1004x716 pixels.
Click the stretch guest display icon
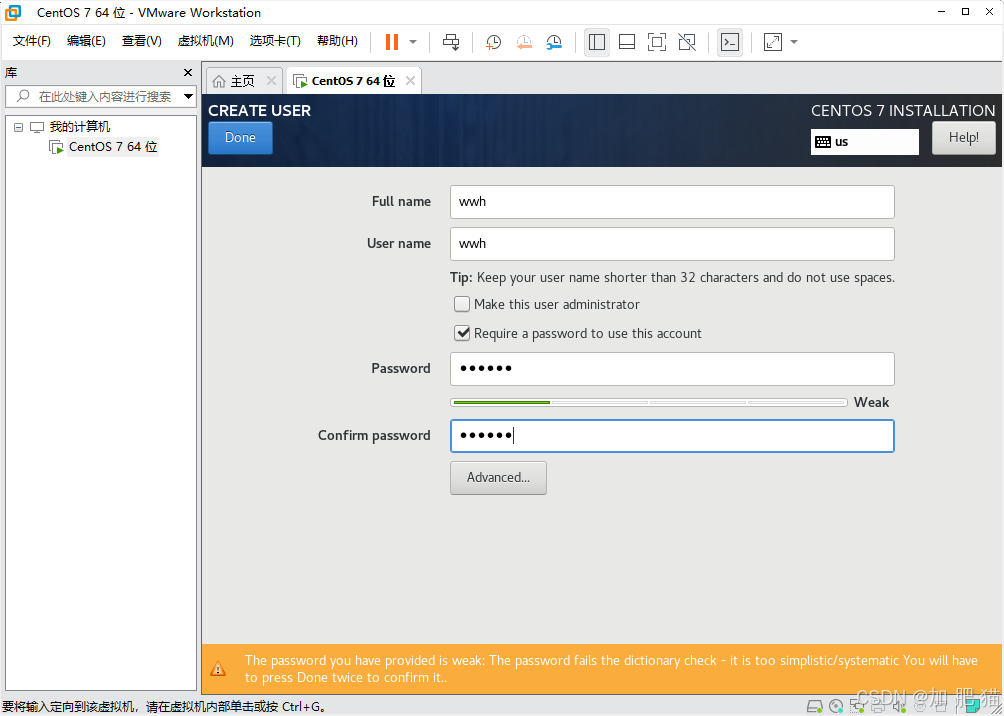[x=773, y=42]
